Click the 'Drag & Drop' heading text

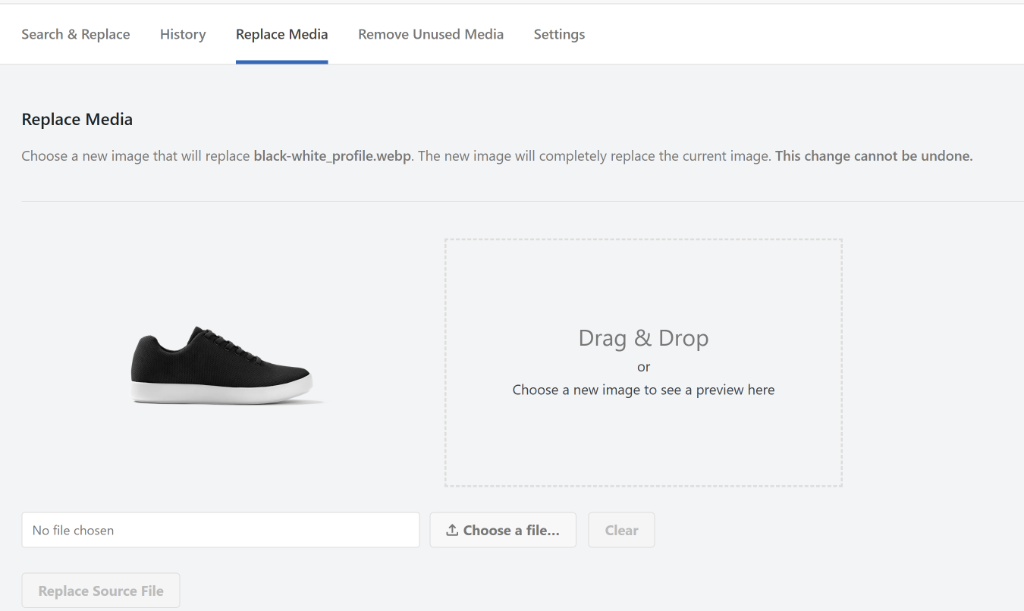(x=643, y=338)
